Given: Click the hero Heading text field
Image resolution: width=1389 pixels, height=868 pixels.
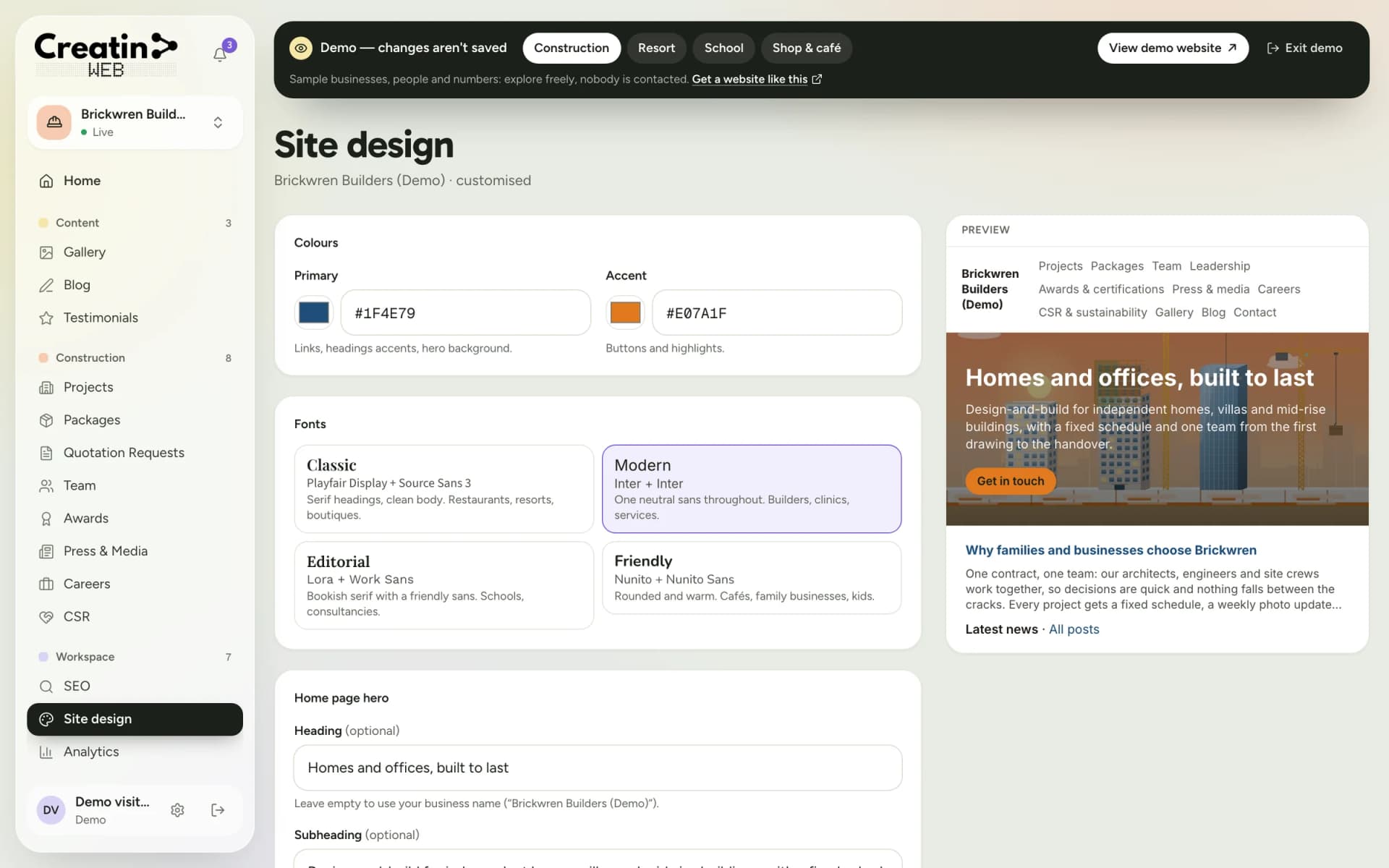Looking at the screenshot, I should [x=598, y=767].
